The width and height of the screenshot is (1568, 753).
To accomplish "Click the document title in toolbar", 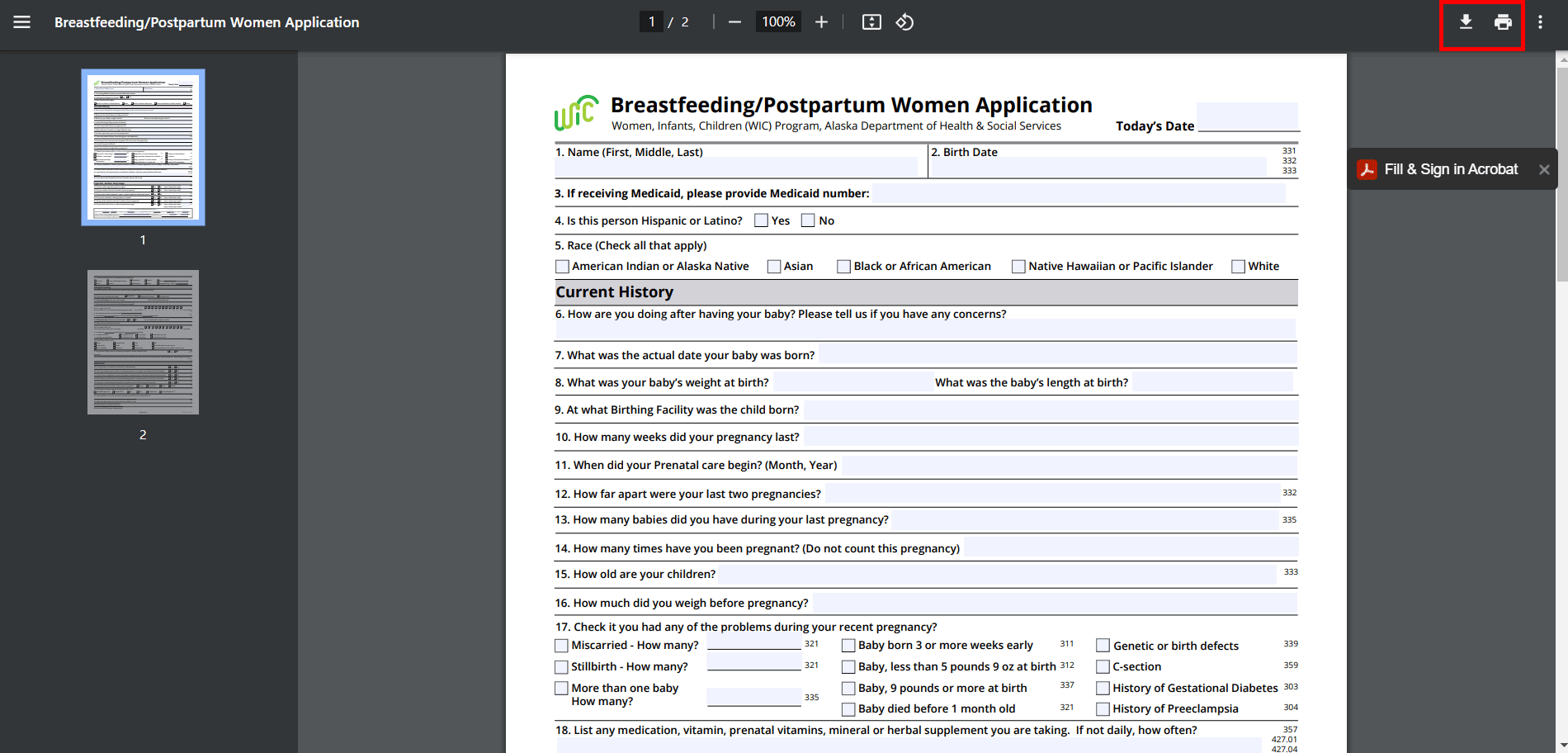I will coord(207,22).
